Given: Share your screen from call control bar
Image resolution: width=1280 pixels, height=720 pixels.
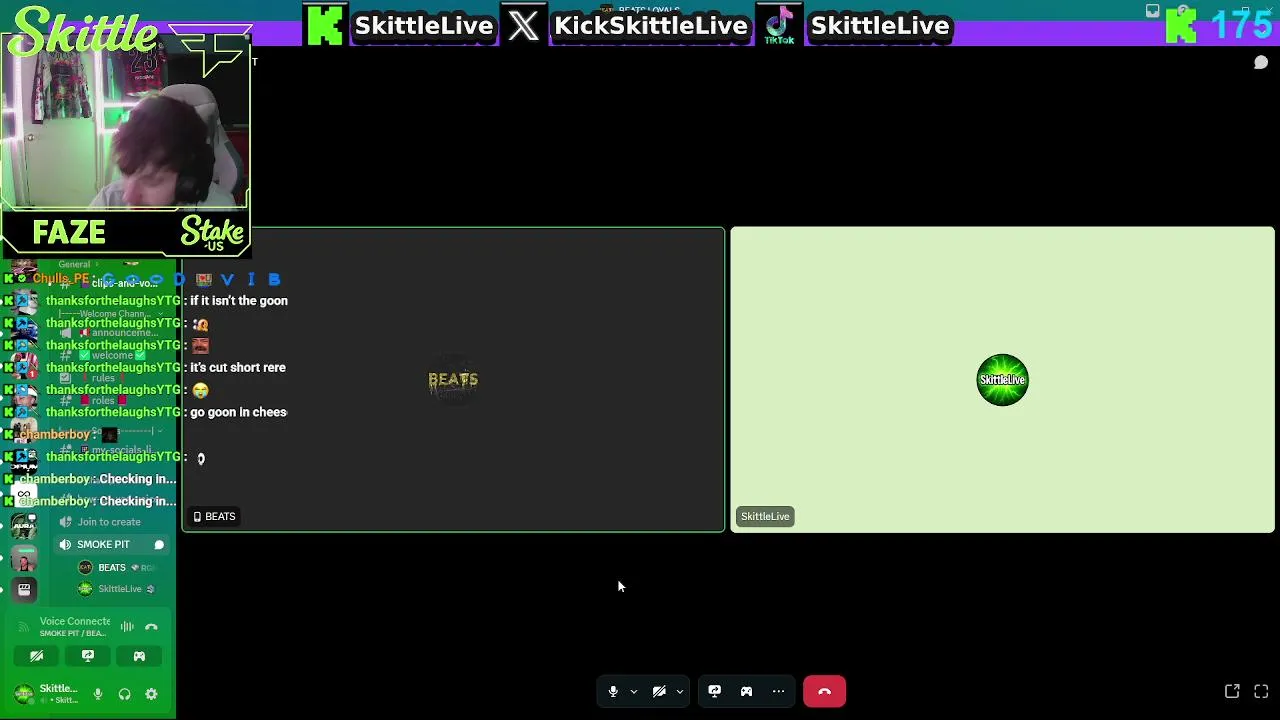Looking at the screenshot, I should coord(714,691).
